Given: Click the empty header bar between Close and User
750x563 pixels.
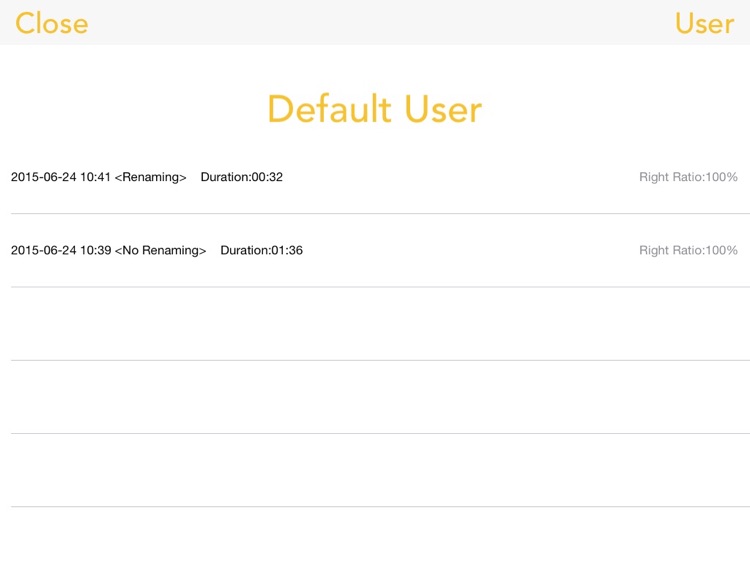Looking at the screenshot, I should point(375,23).
